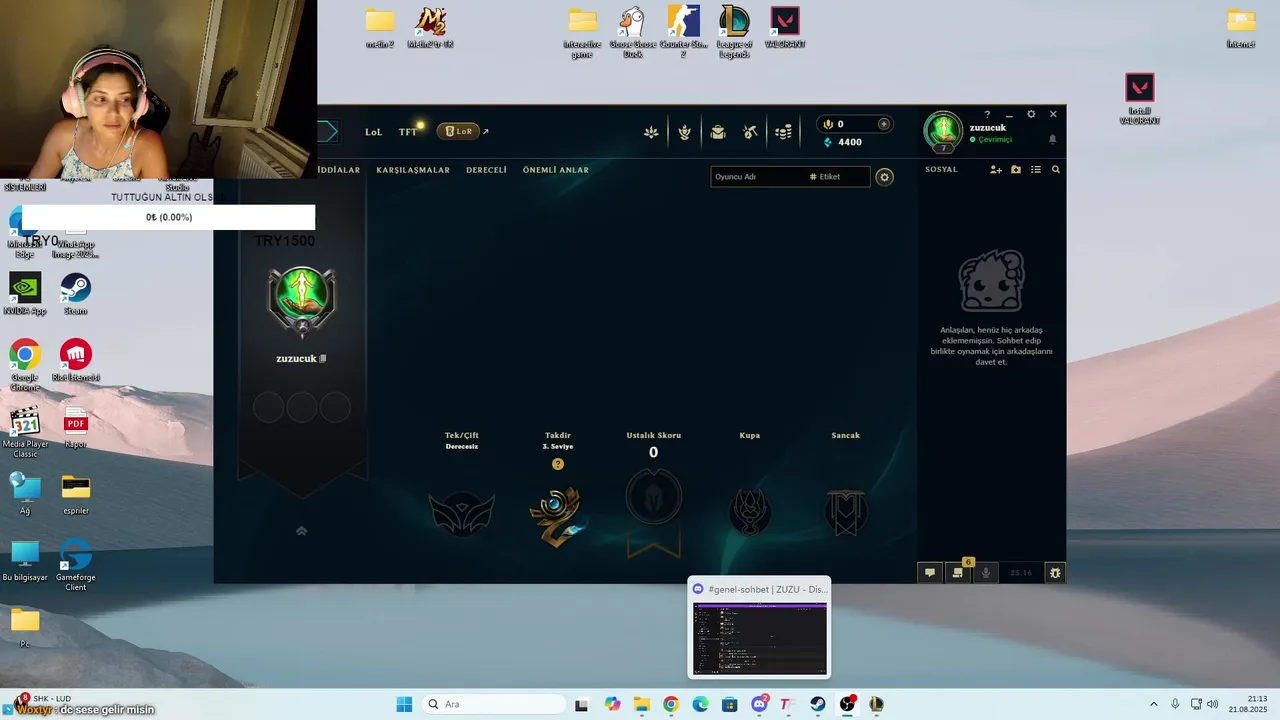This screenshot has width=1280, height=720.
Task: Click the new folder icon in social panel
Action: 1016,170
